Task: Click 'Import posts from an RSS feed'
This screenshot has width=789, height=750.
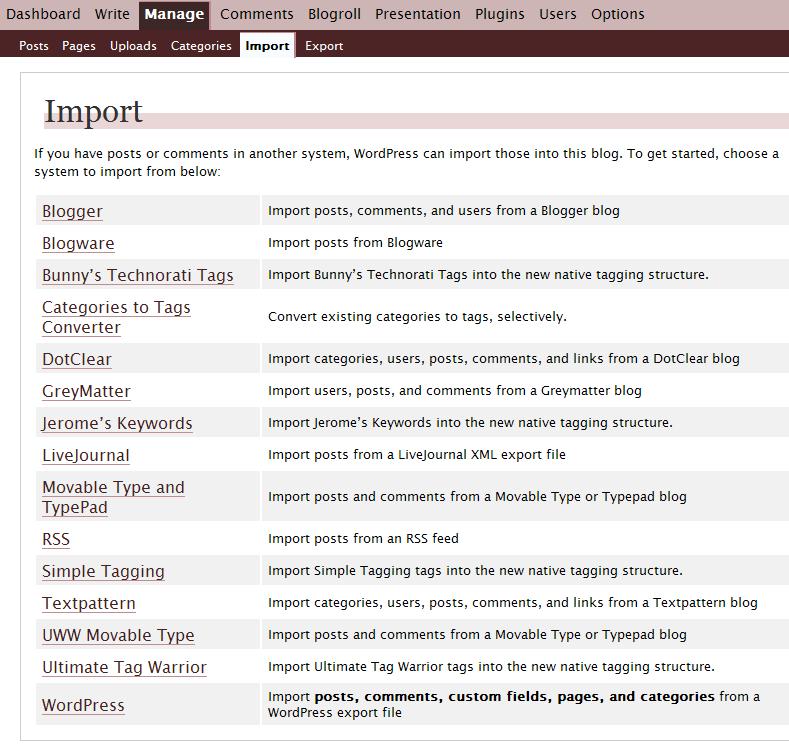Action: click(363, 539)
